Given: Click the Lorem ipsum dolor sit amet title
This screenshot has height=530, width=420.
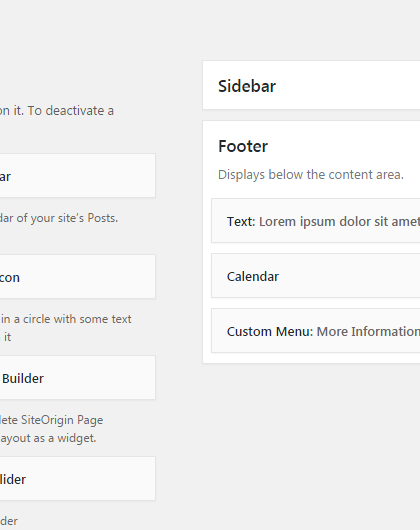Looking at the screenshot, I should pyautogui.click(x=339, y=222).
